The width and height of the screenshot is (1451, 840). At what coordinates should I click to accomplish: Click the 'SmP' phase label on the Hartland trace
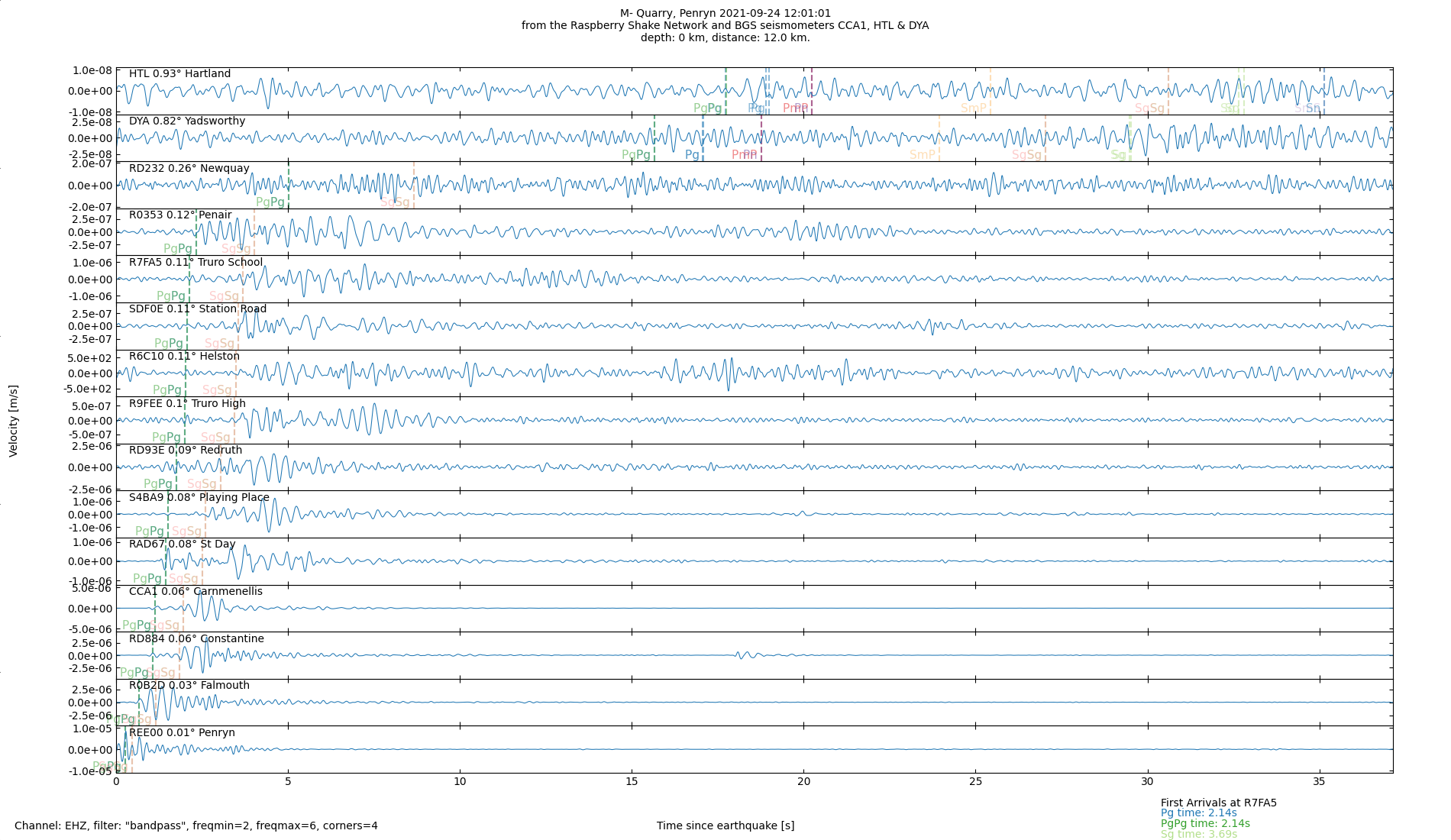point(974,108)
